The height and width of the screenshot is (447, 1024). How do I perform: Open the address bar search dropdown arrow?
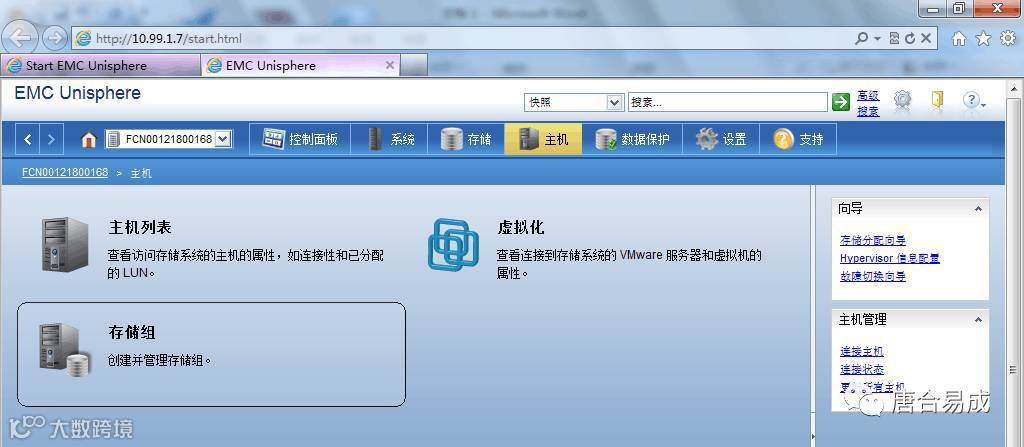tap(877, 39)
